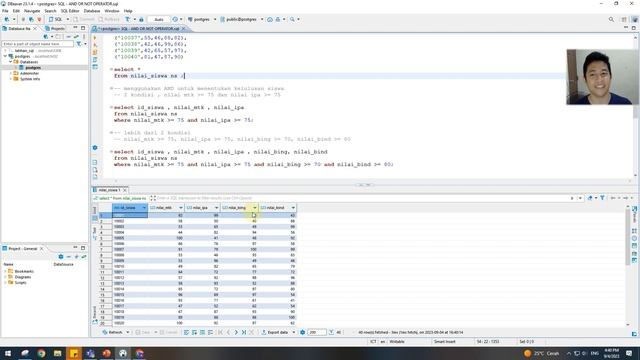Viewport: 640px width, 360px height.
Task: Open the Navigate menu
Action: pos(32,11)
